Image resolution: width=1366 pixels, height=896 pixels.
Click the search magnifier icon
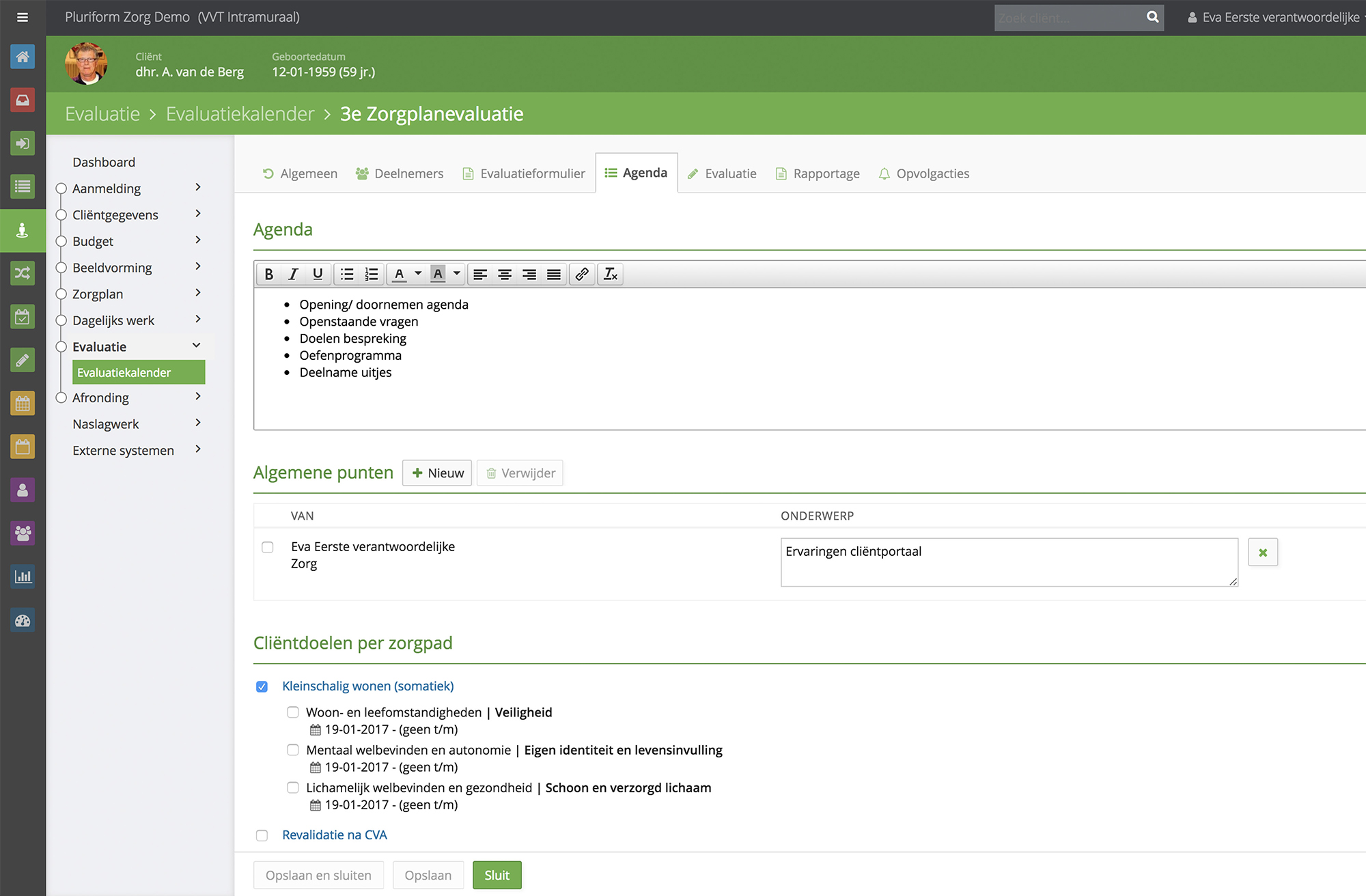pos(1152,17)
